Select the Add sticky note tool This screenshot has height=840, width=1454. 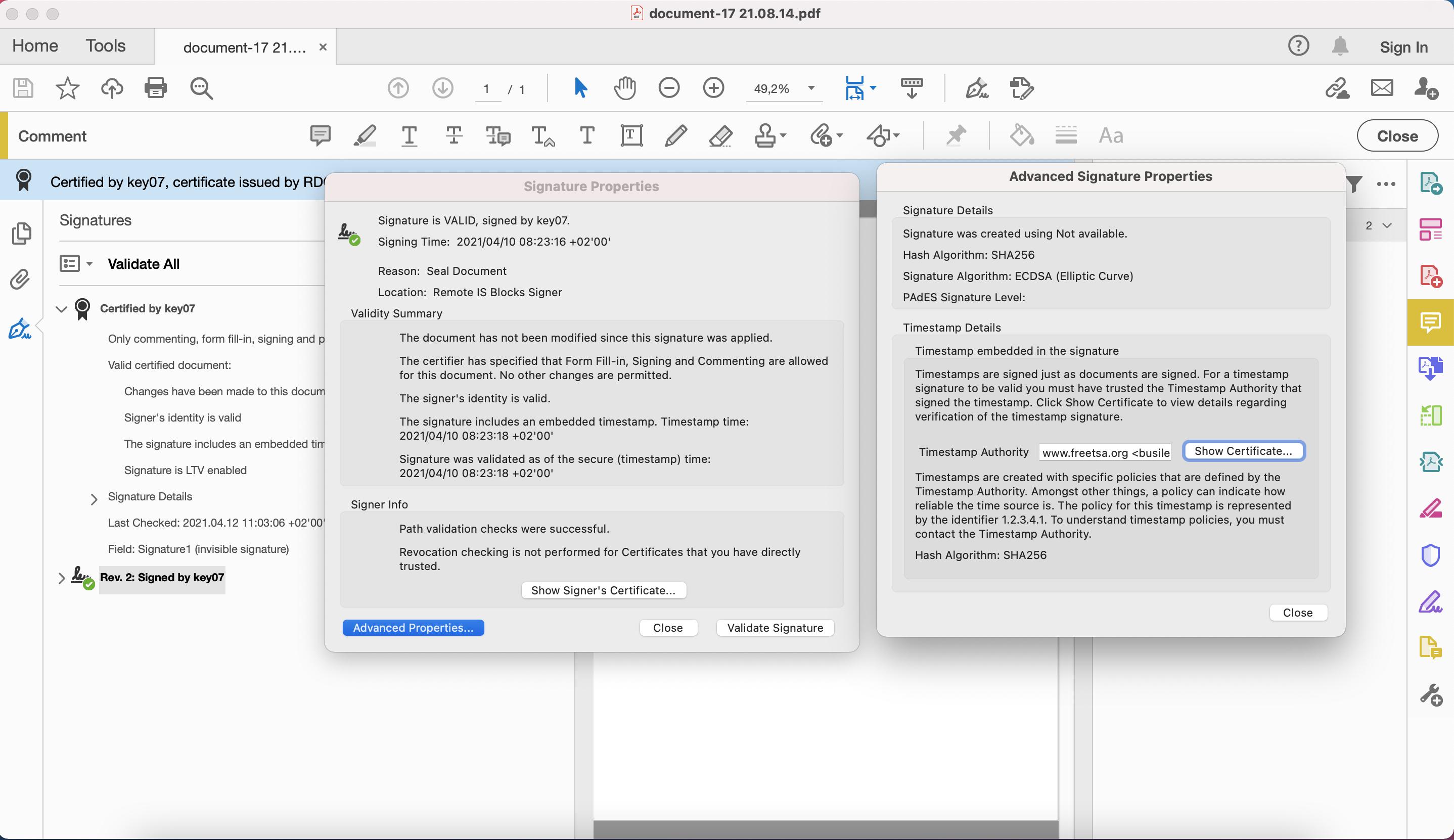[320, 135]
